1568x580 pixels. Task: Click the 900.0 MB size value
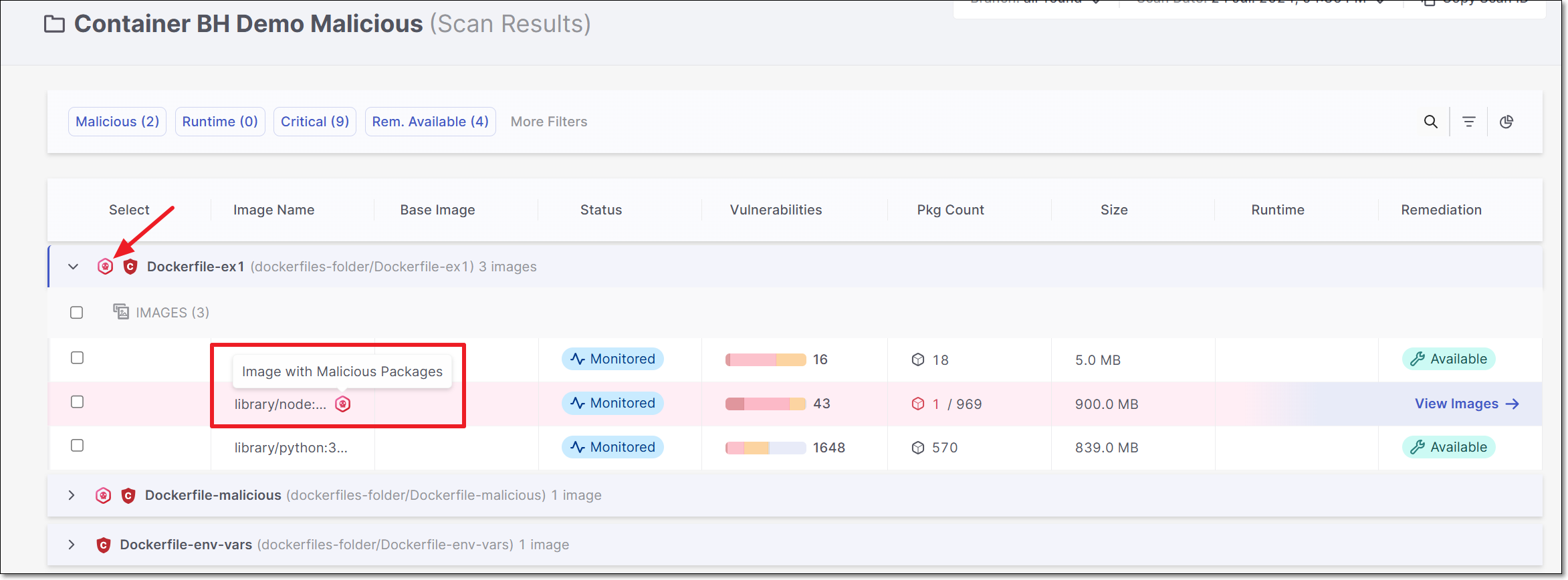[x=1107, y=404]
